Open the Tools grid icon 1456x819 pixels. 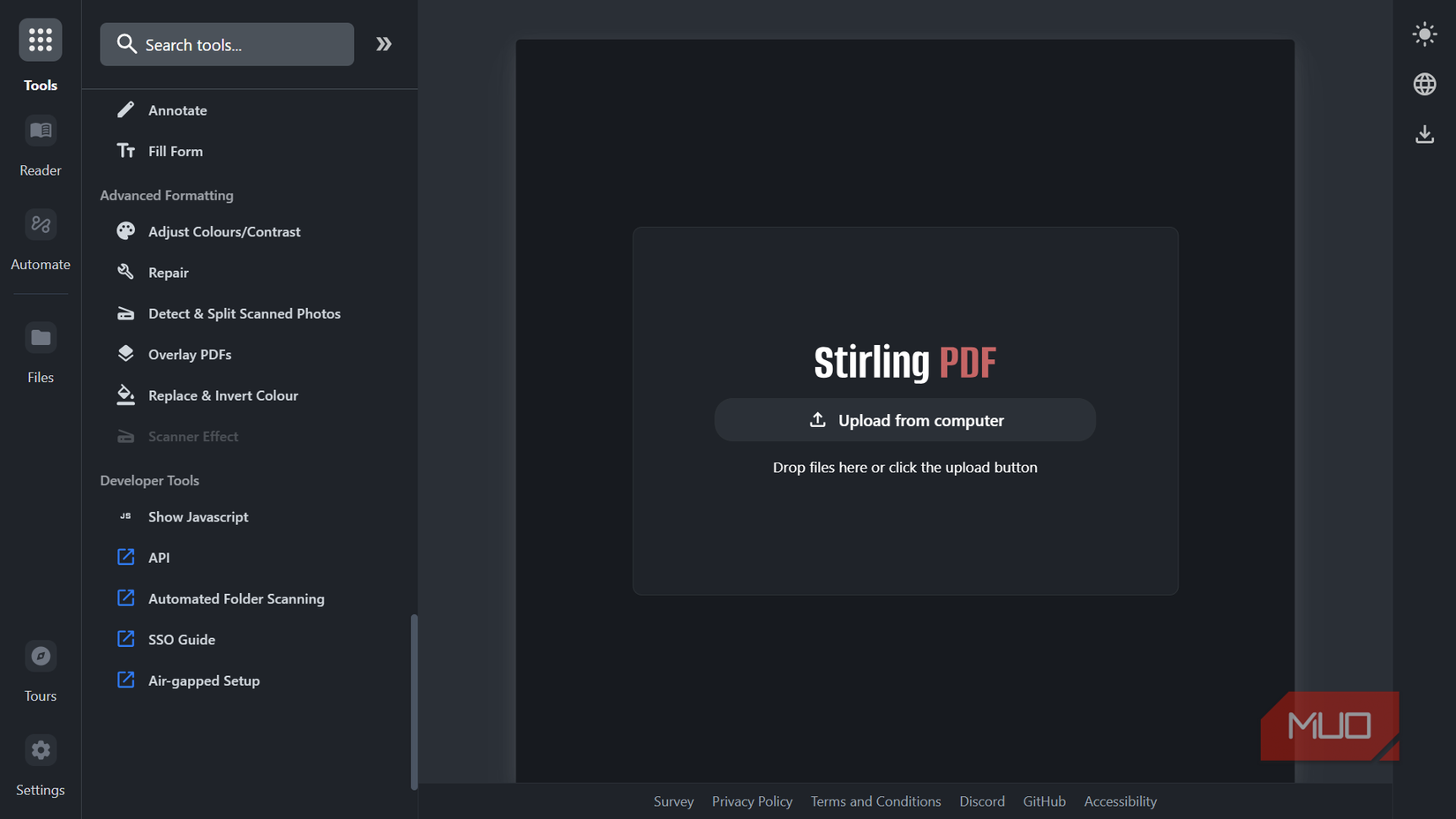(41, 40)
